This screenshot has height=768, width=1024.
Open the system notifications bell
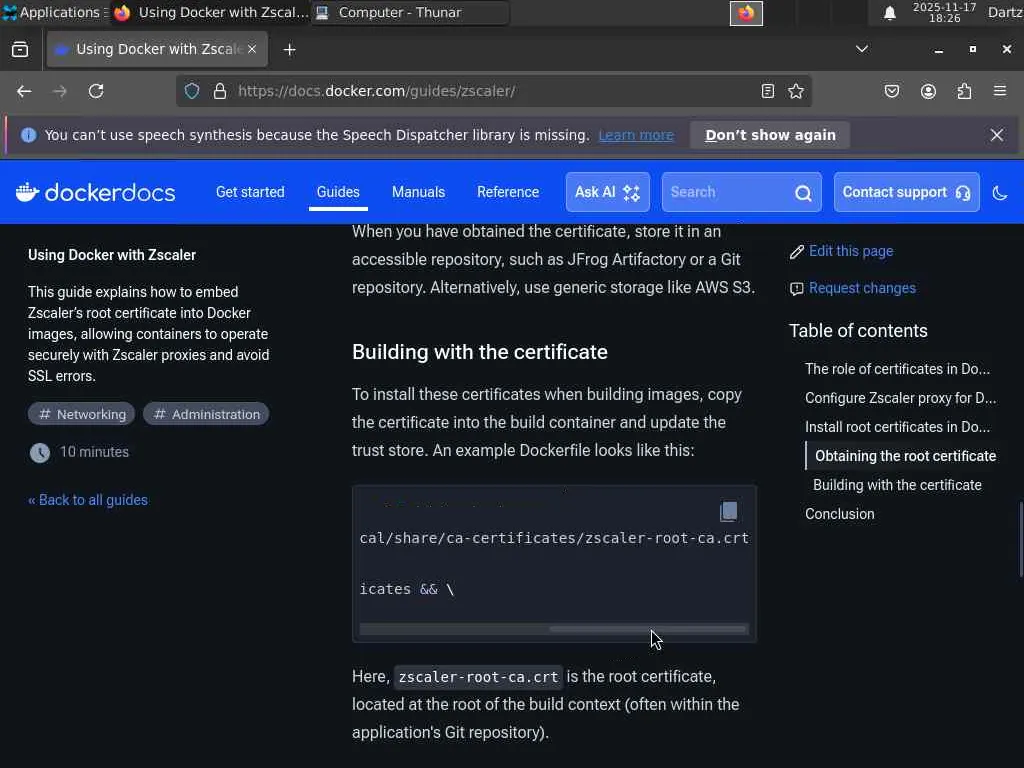(x=889, y=13)
